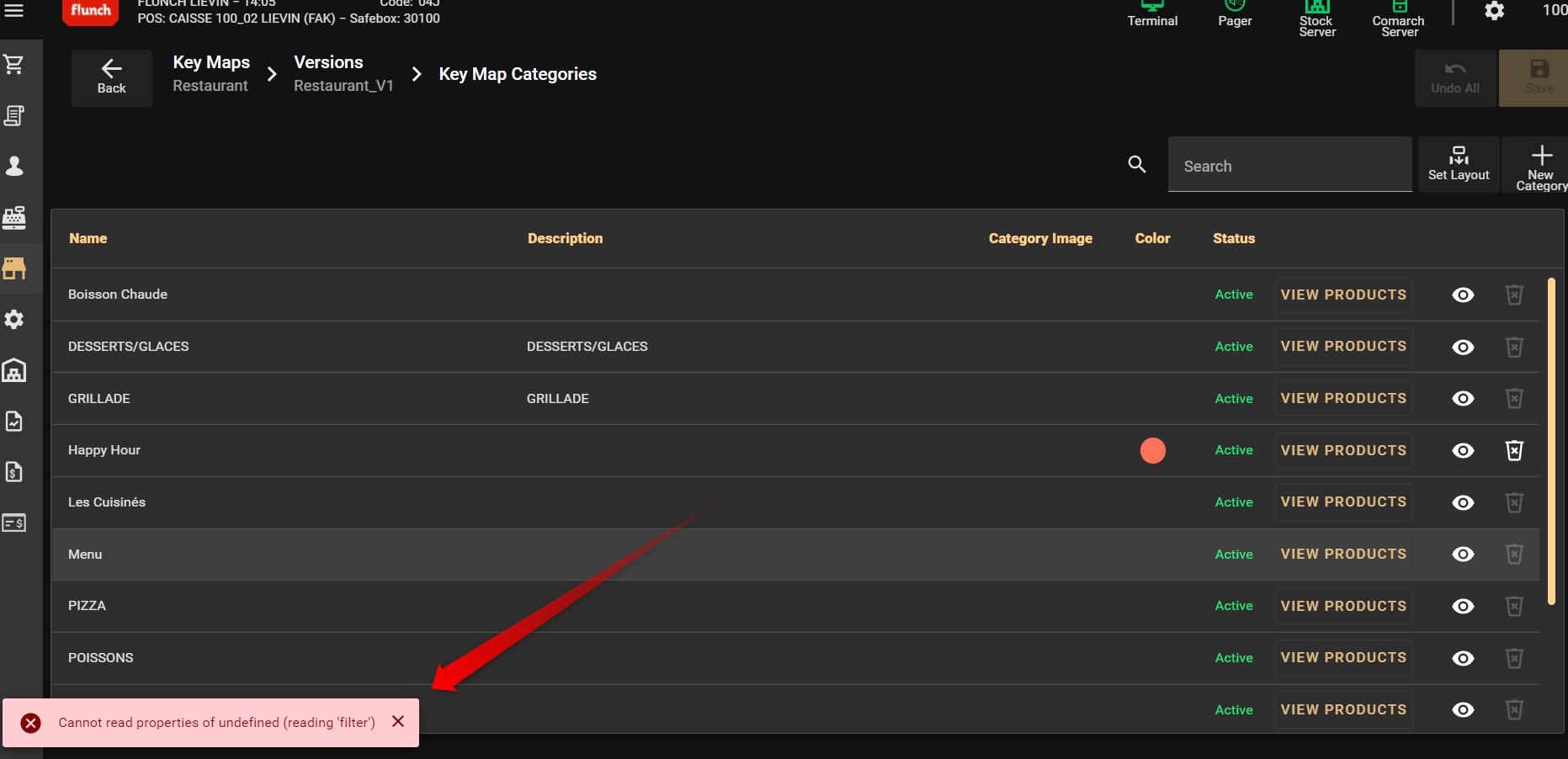Screen dimensions: 1568x759
Task: Click Key Maps Restaurant breadcrumb
Action: (x=211, y=74)
